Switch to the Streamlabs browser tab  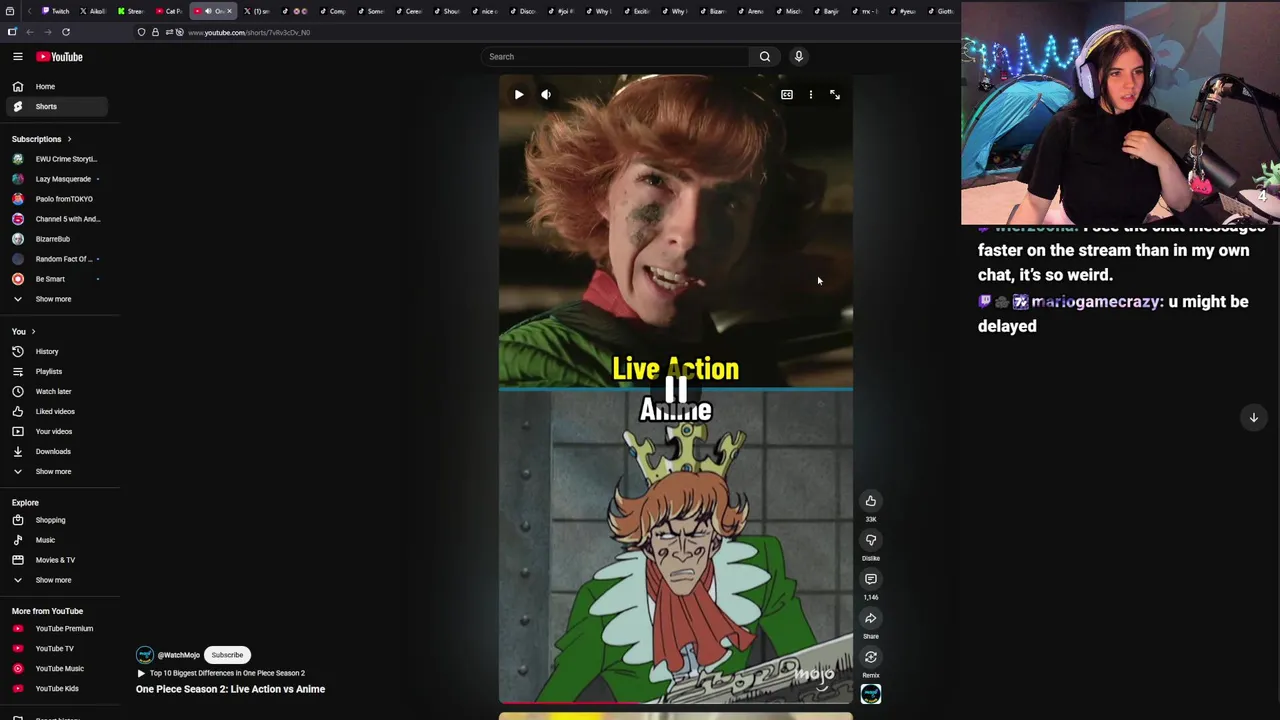(131, 11)
